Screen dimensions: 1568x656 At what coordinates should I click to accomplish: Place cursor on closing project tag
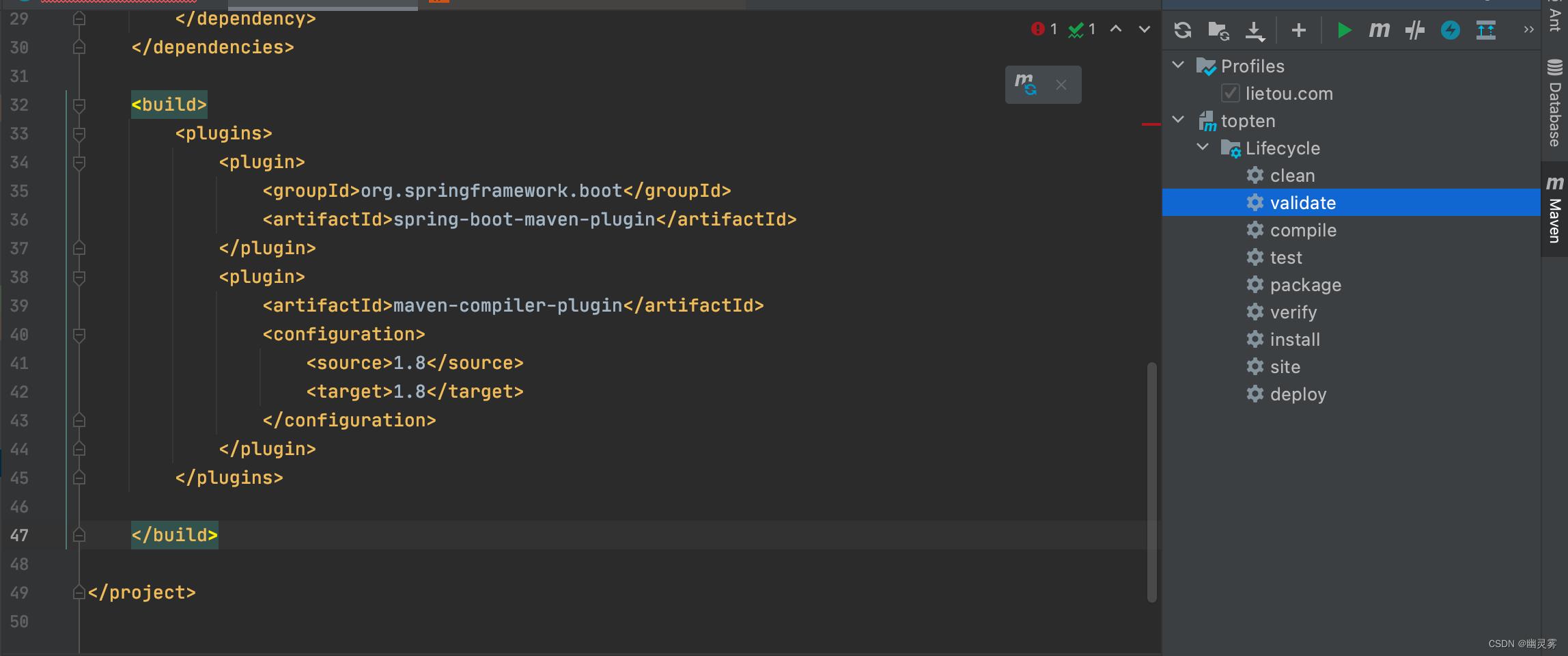(x=142, y=592)
